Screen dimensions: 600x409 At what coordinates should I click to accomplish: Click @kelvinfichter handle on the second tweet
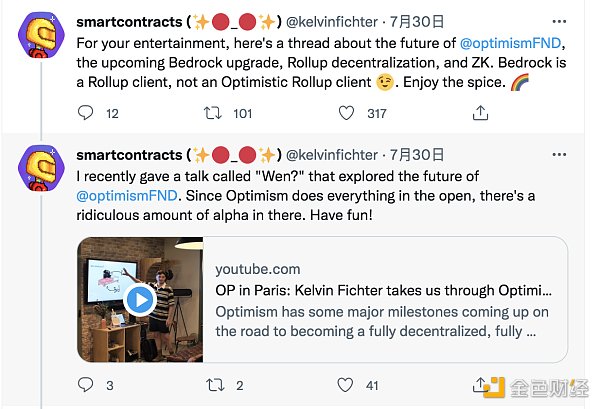point(335,154)
